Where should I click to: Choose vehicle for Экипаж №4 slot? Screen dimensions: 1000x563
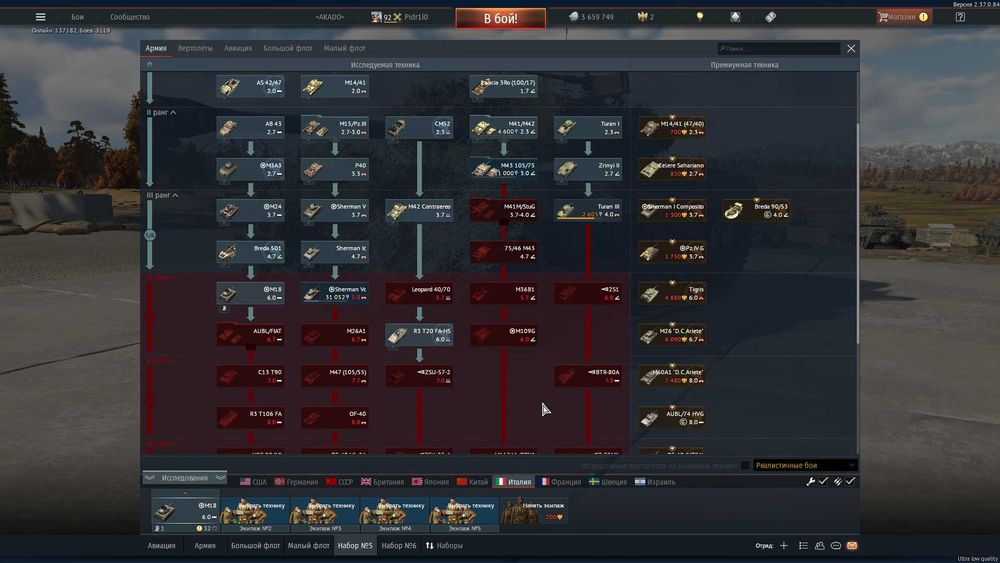click(x=395, y=515)
